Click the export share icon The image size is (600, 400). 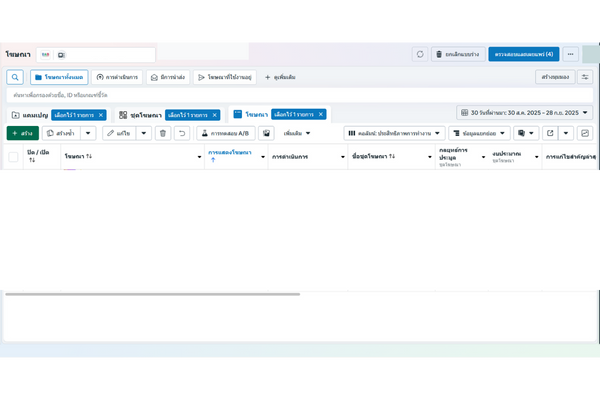(x=550, y=133)
